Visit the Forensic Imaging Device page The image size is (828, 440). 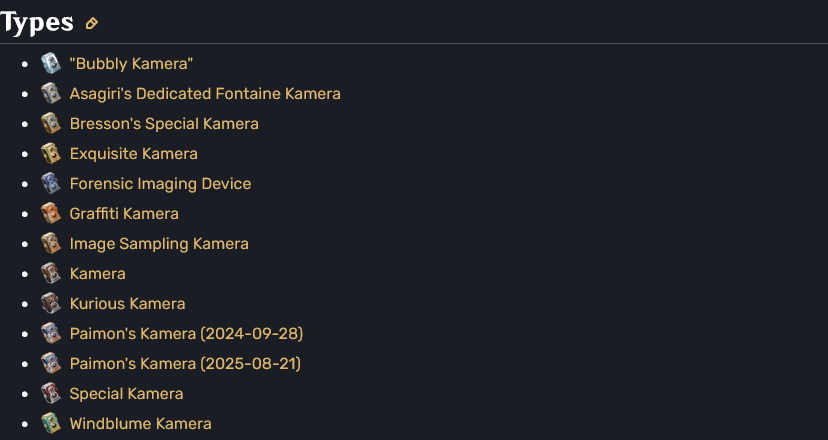click(161, 184)
